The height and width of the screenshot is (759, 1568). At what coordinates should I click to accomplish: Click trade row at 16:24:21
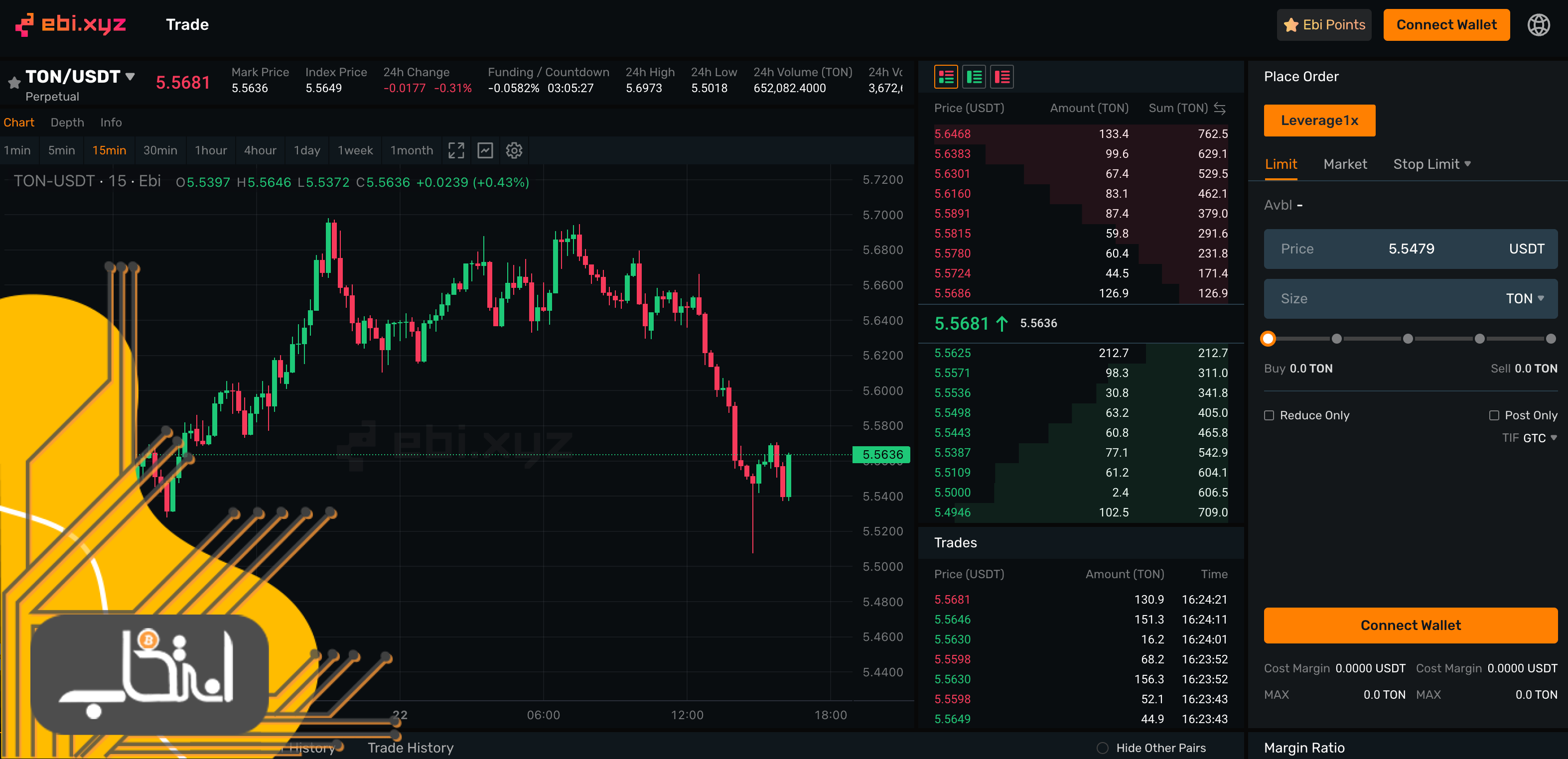[x=1080, y=600]
